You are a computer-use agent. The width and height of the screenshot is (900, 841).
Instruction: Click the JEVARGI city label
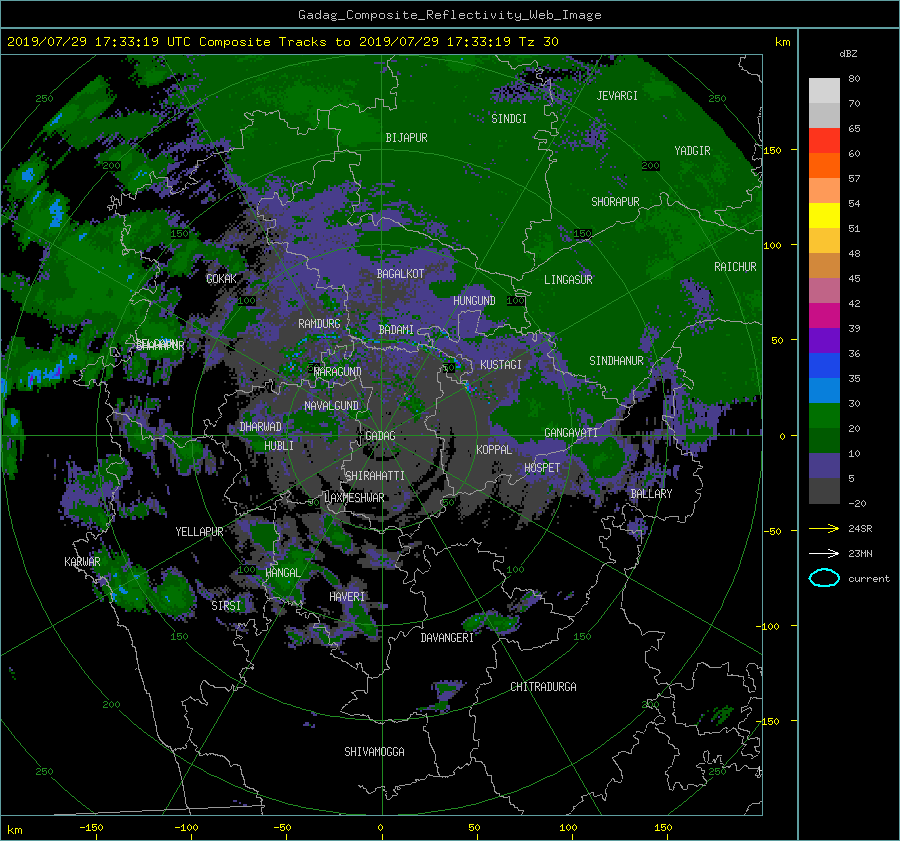(617, 96)
